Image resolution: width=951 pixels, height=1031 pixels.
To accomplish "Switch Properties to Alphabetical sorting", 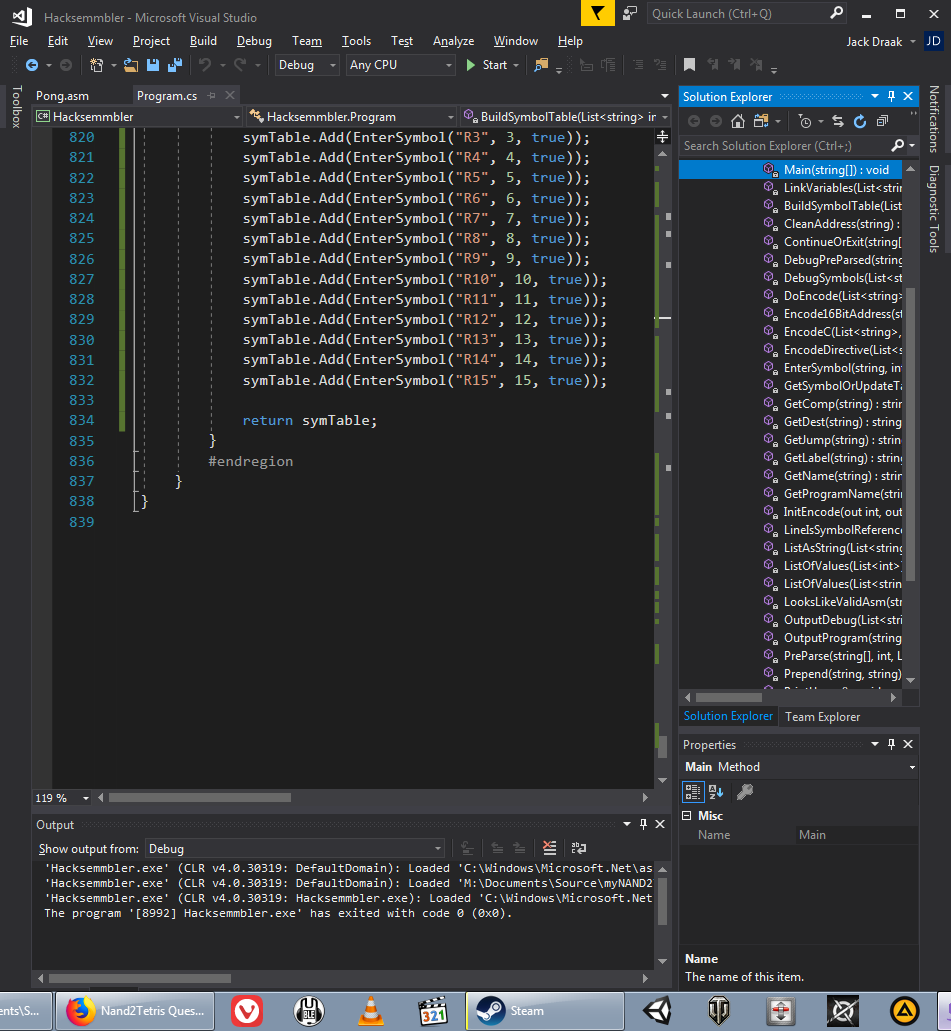I will (x=717, y=792).
